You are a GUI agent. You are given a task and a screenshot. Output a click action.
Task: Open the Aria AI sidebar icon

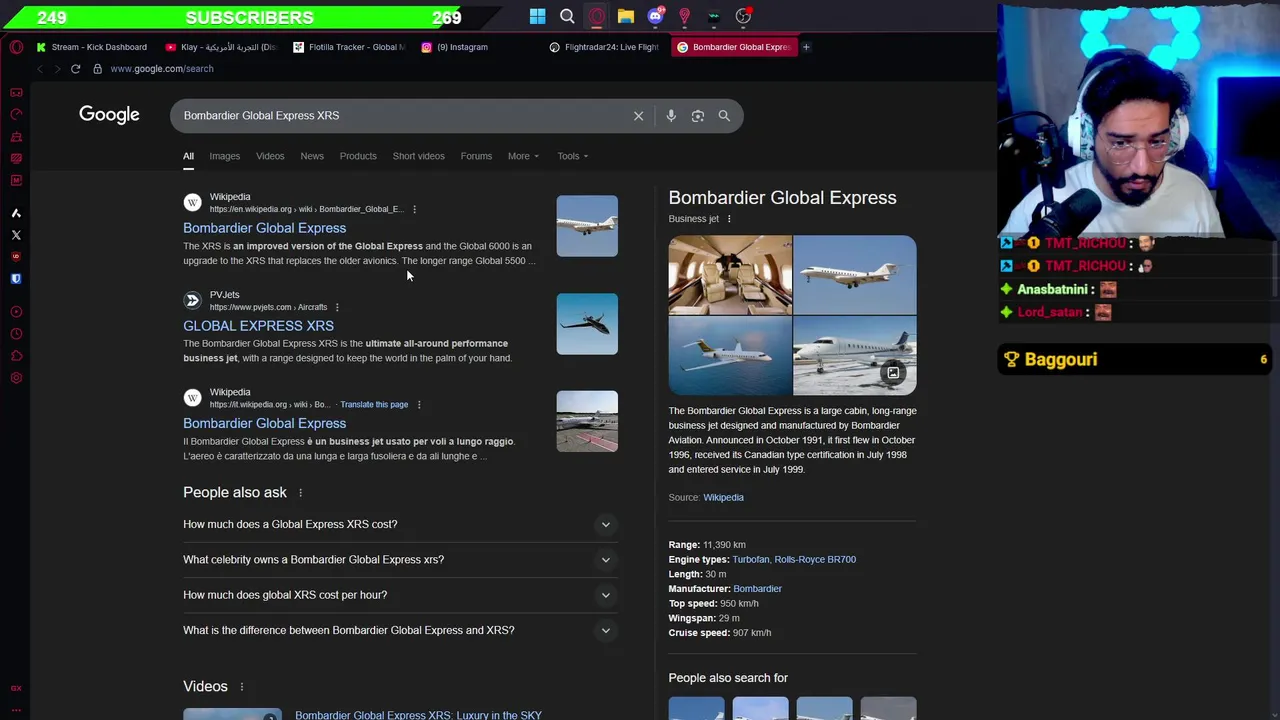[16, 213]
